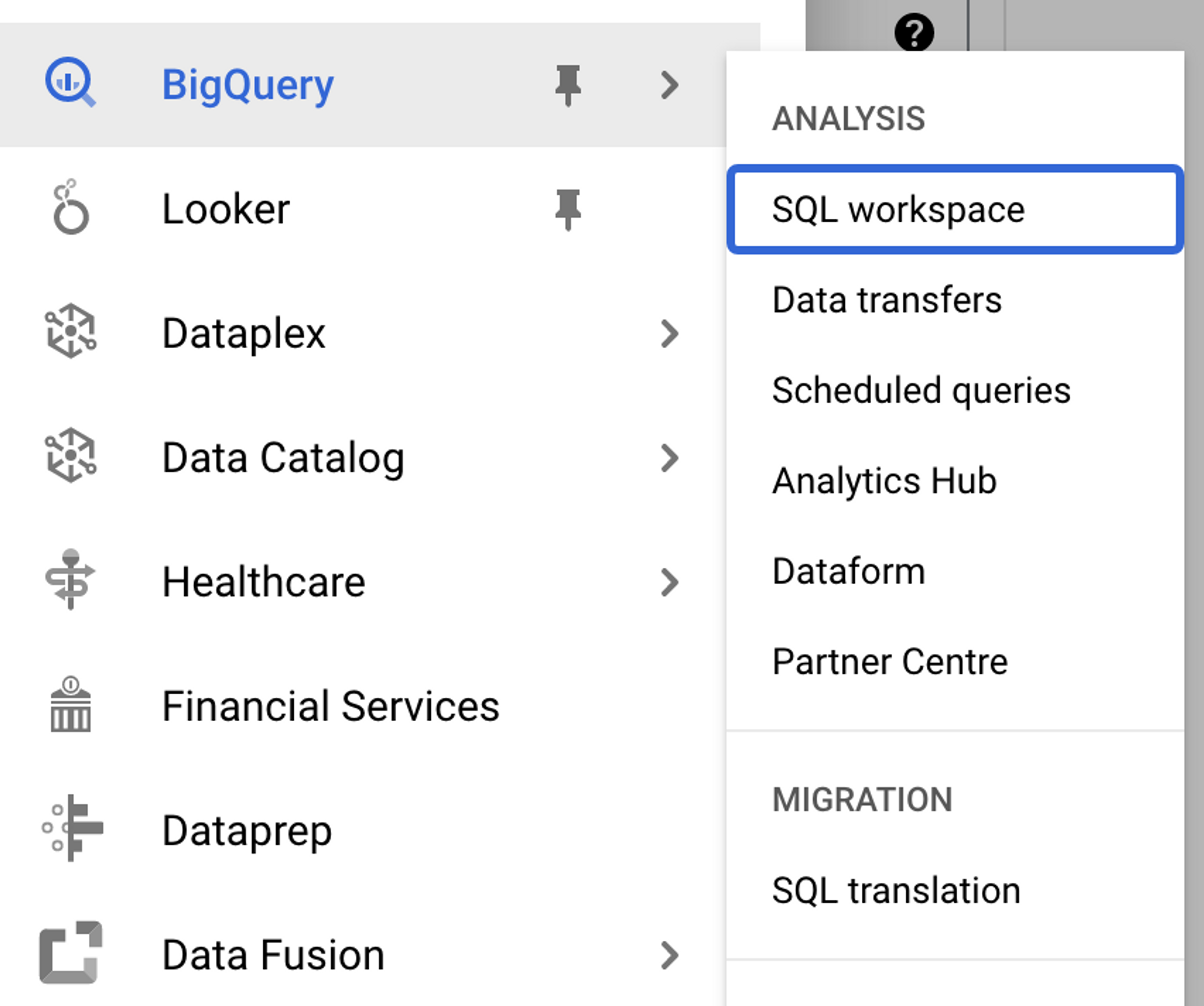1204x1006 pixels.
Task: Open Dataplex from the navigation list
Action: (x=244, y=334)
